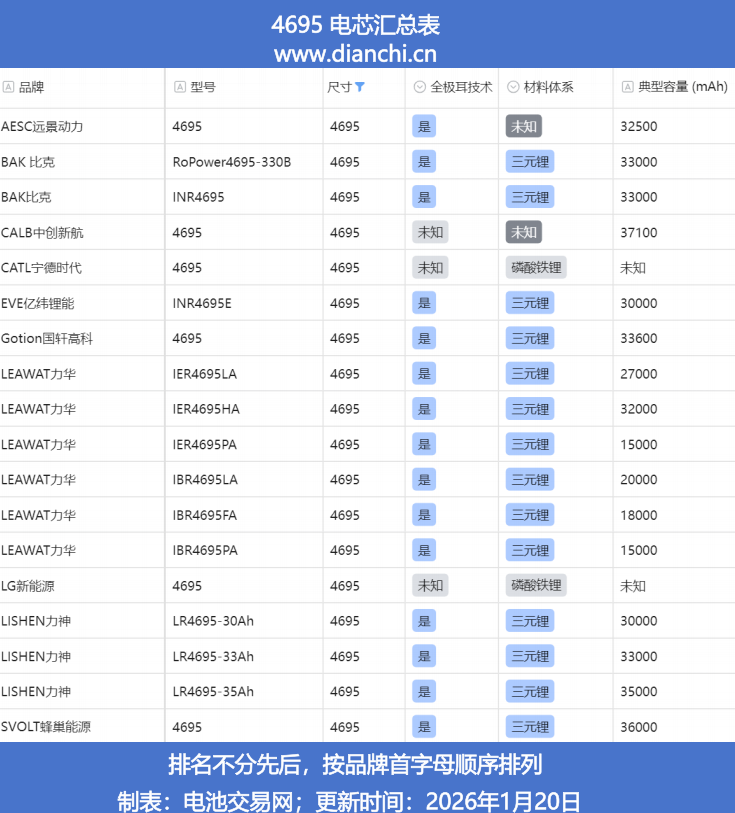The width and height of the screenshot is (735, 813).
Task: Click the 未知 全极耳 tag in LG新能源 row
Action: pyautogui.click(x=430, y=585)
